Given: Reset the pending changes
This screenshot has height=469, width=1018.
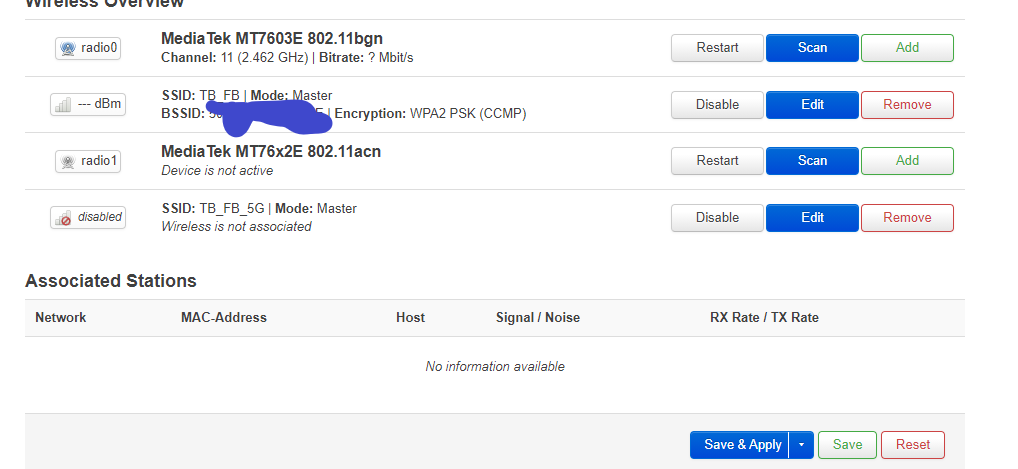Looking at the screenshot, I should [x=913, y=445].
